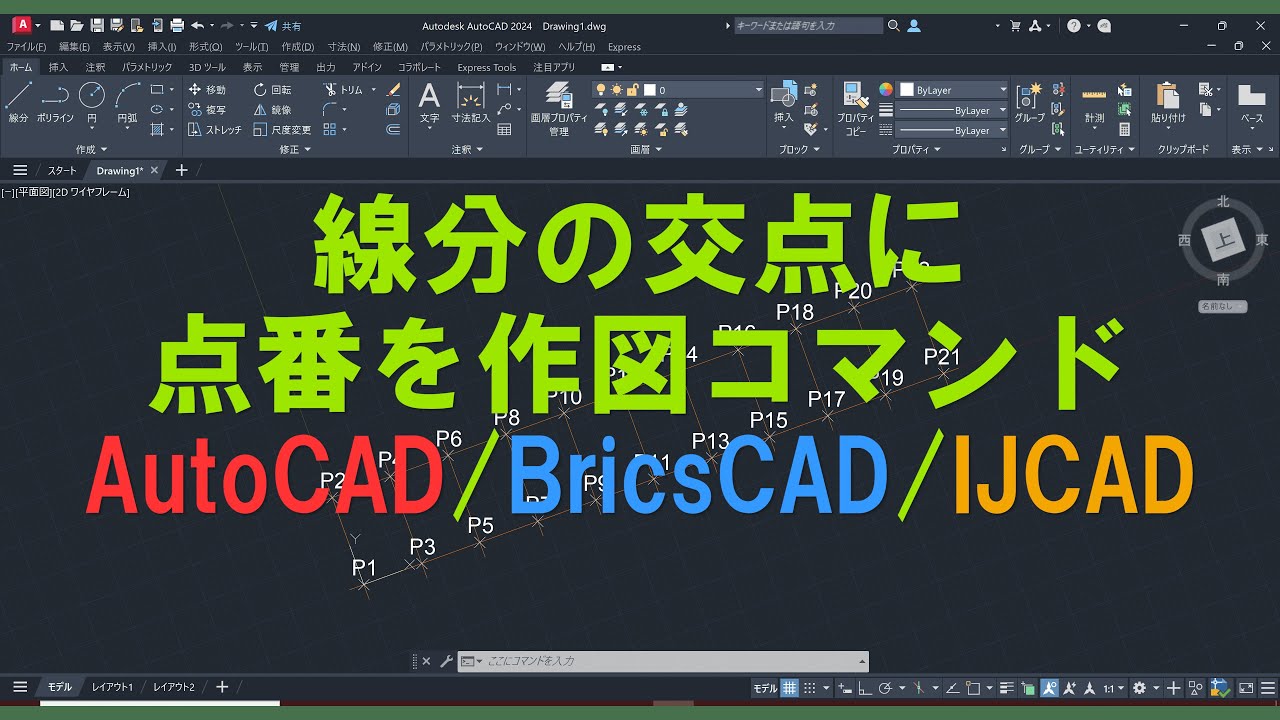This screenshot has height=720, width=1280.
Task: Open the annotation scale 1:1 dropdown
Action: [x=1115, y=688]
